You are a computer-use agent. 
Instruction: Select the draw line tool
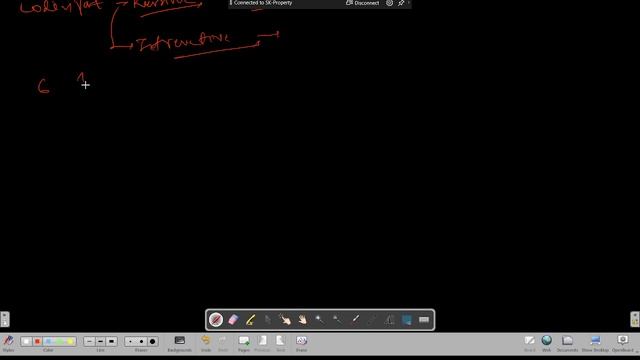pyautogui.click(x=372, y=320)
